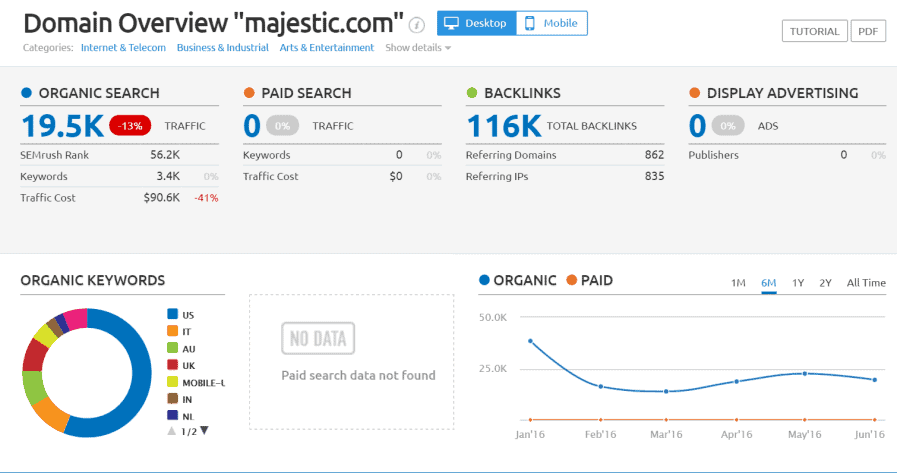Click the Apr'16 organic data point

click(x=736, y=381)
